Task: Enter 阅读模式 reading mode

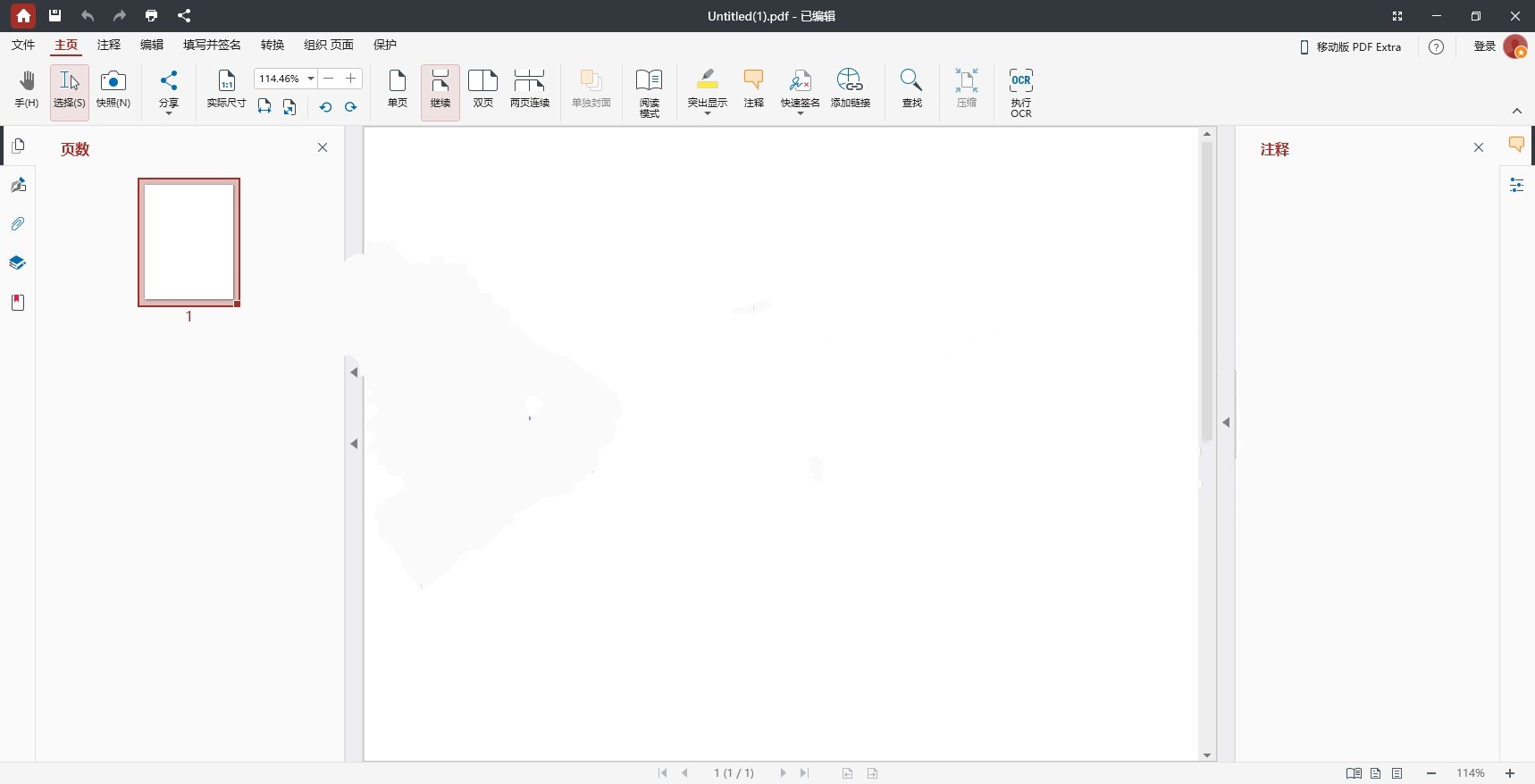Action: point(650,93)
